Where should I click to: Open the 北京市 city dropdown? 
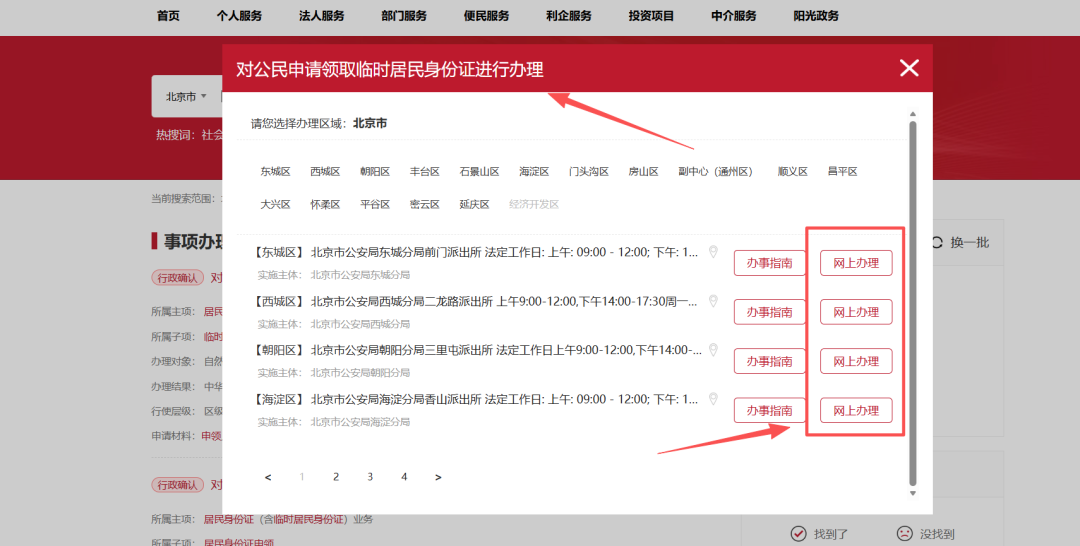(186, 96)
